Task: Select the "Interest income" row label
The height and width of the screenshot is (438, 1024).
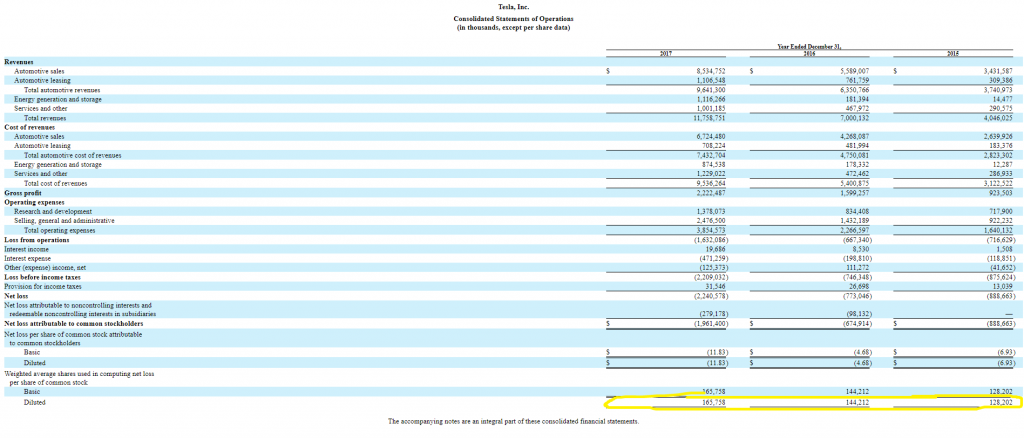Action: (26, 249)
